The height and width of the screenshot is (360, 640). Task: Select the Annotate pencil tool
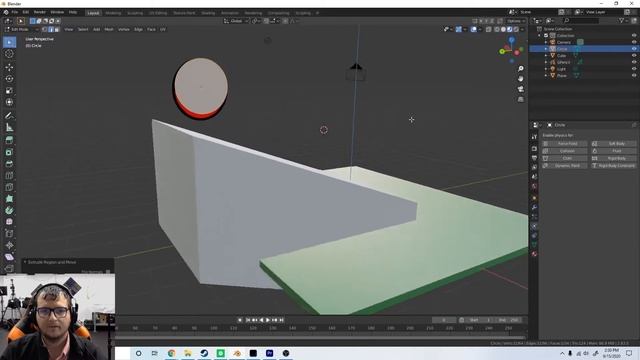9,116
